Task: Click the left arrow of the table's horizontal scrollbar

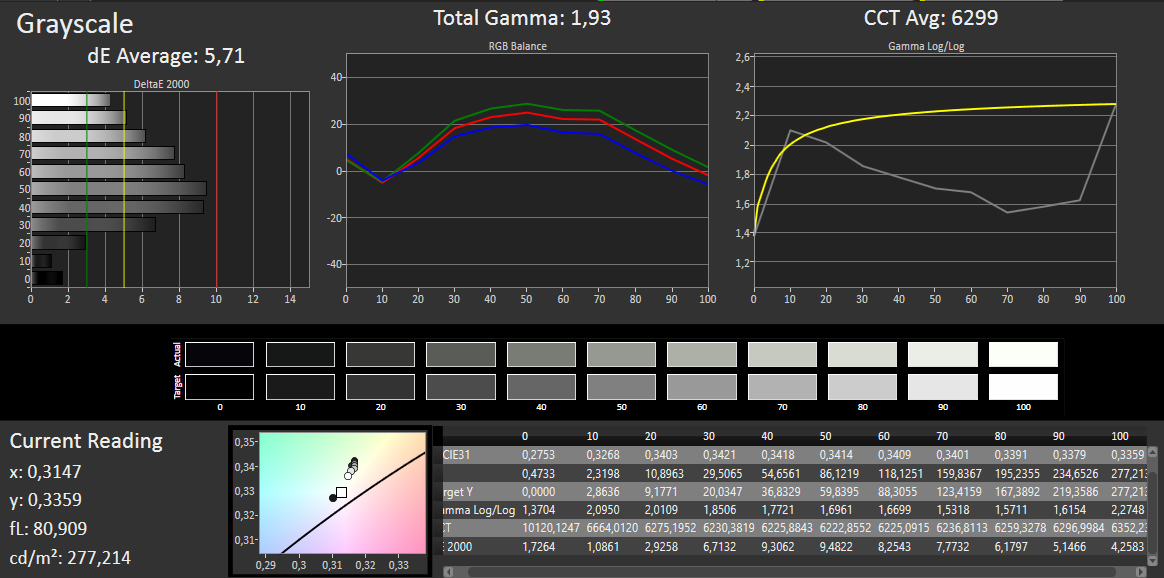Action: pyautogui.click(x=449, y=571)
